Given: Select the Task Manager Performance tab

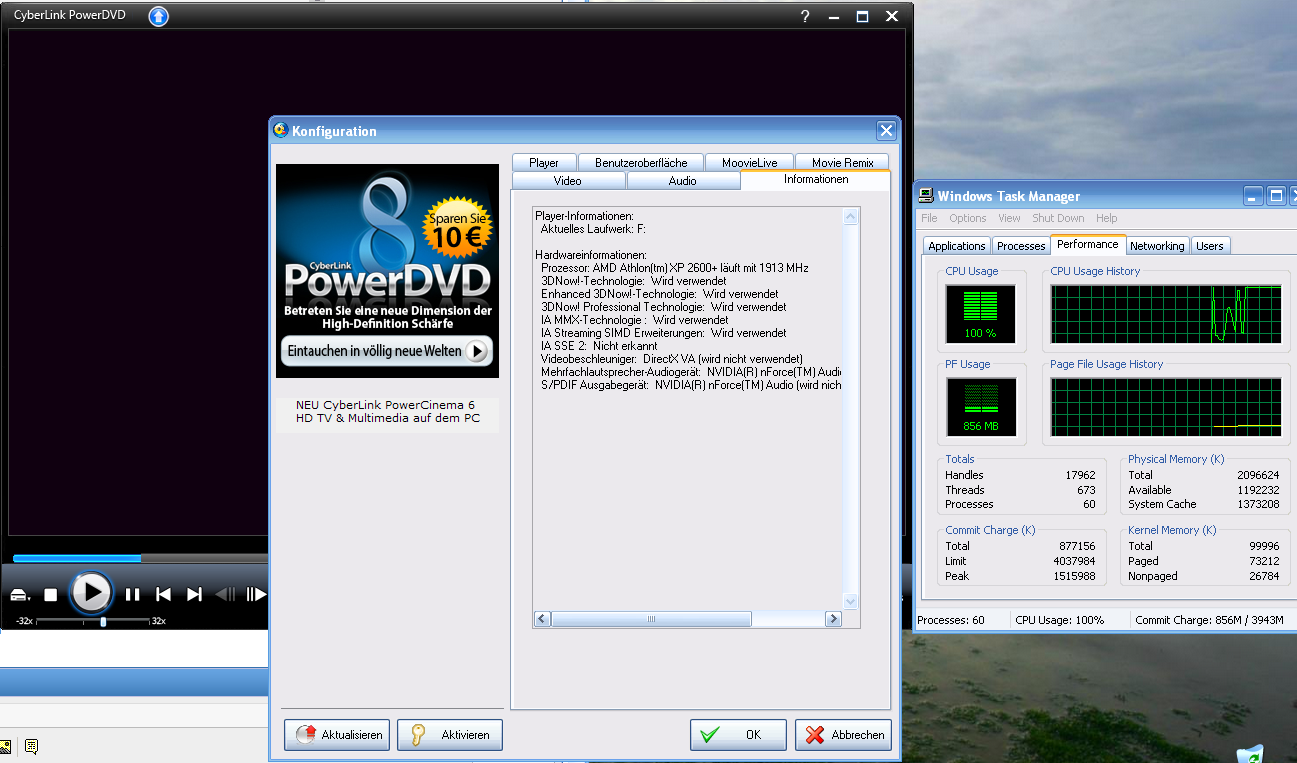Looking at the screenshot, I should (x=1088, y=244).
